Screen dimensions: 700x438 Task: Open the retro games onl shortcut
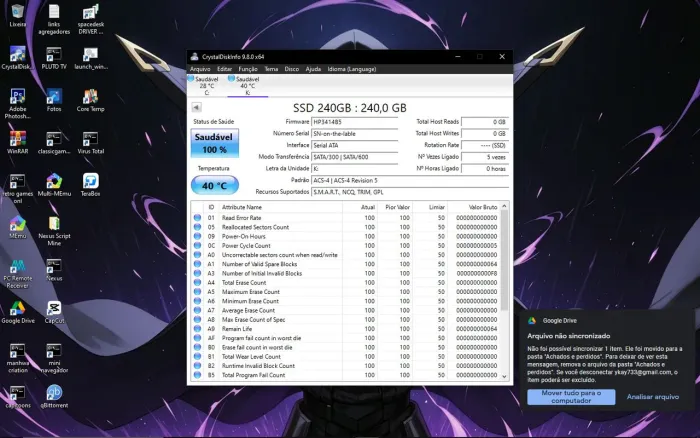click(x=17, y=188)
